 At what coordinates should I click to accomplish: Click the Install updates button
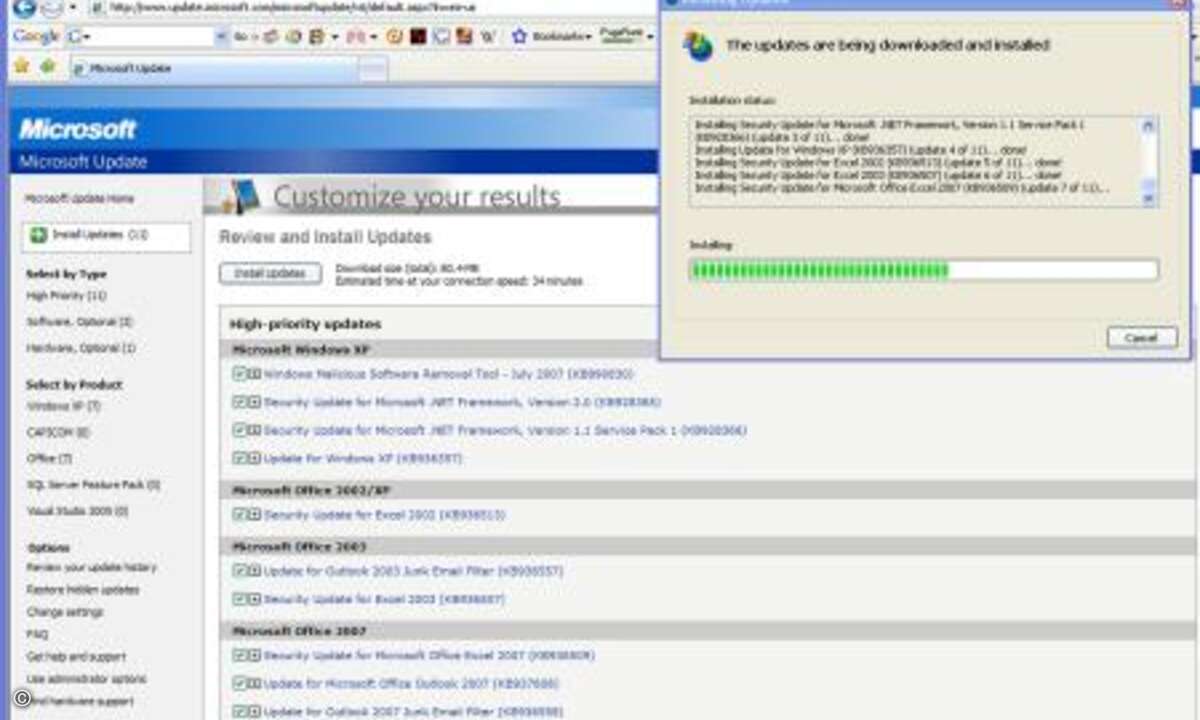(270, 274)
